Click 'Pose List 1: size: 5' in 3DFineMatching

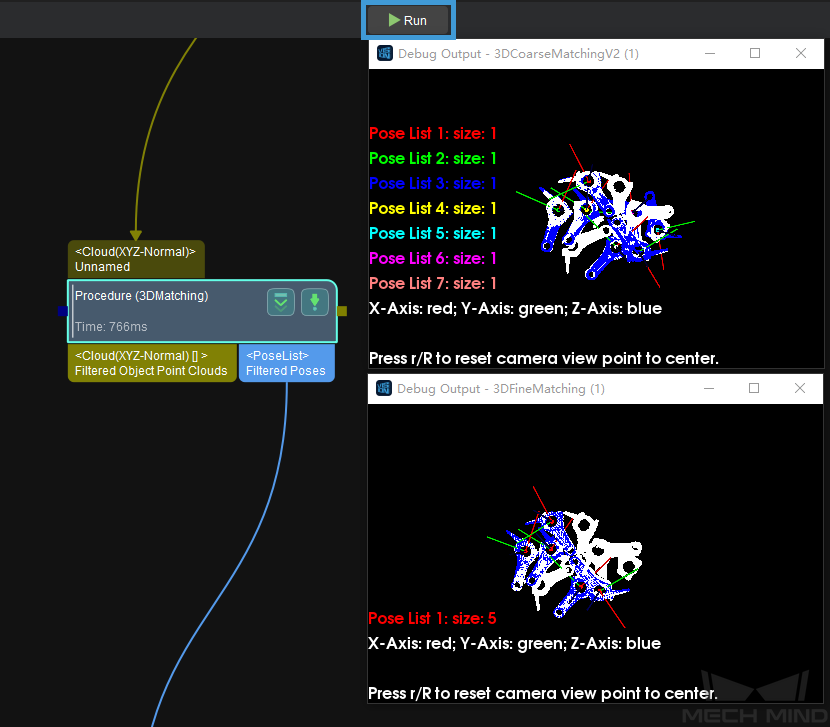tap(432, 618)
